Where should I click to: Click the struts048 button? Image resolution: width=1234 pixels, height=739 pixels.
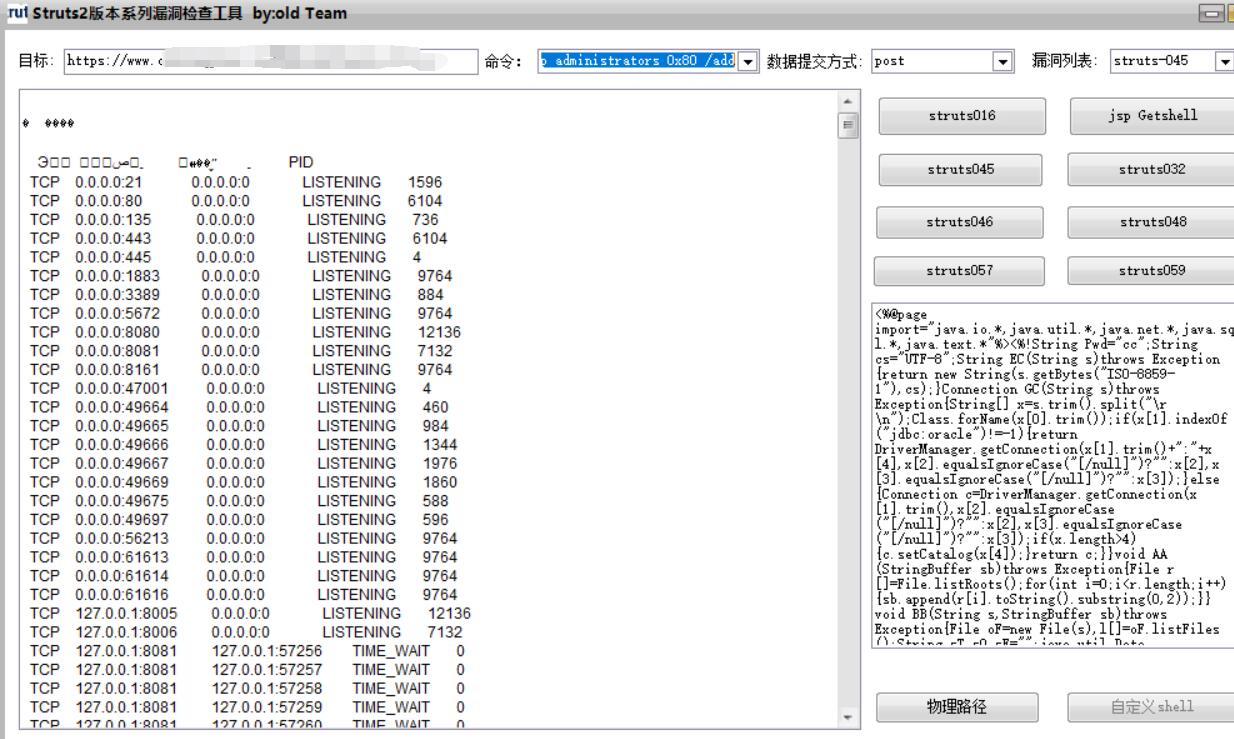(x=1152, y=222)
